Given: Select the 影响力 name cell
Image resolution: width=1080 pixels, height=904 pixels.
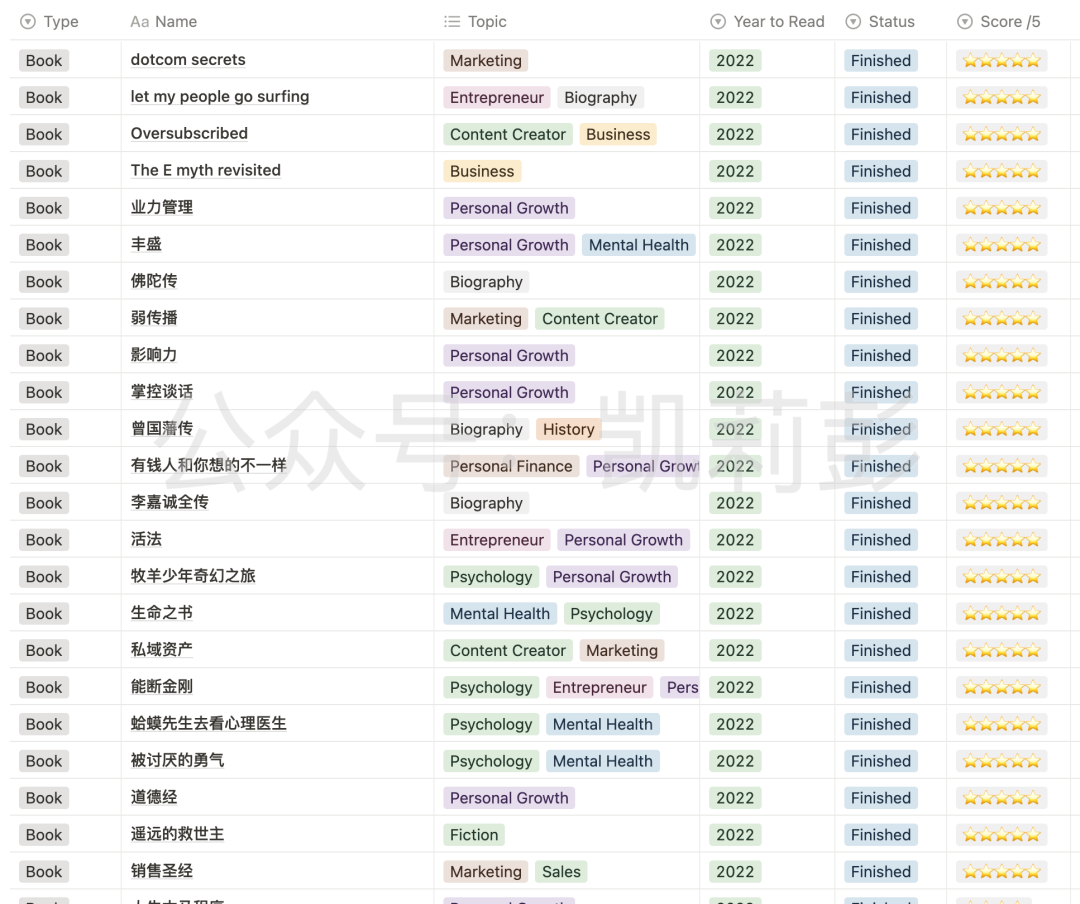Looking at the screenshot, I should pyautogui.click(x=278, y=355).
